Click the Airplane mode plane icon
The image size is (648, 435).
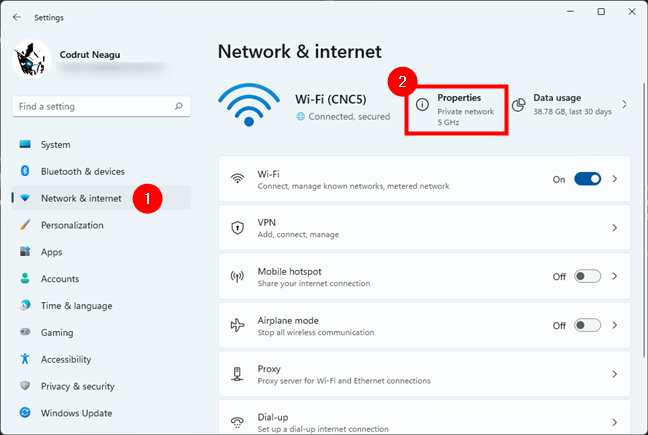237,325
